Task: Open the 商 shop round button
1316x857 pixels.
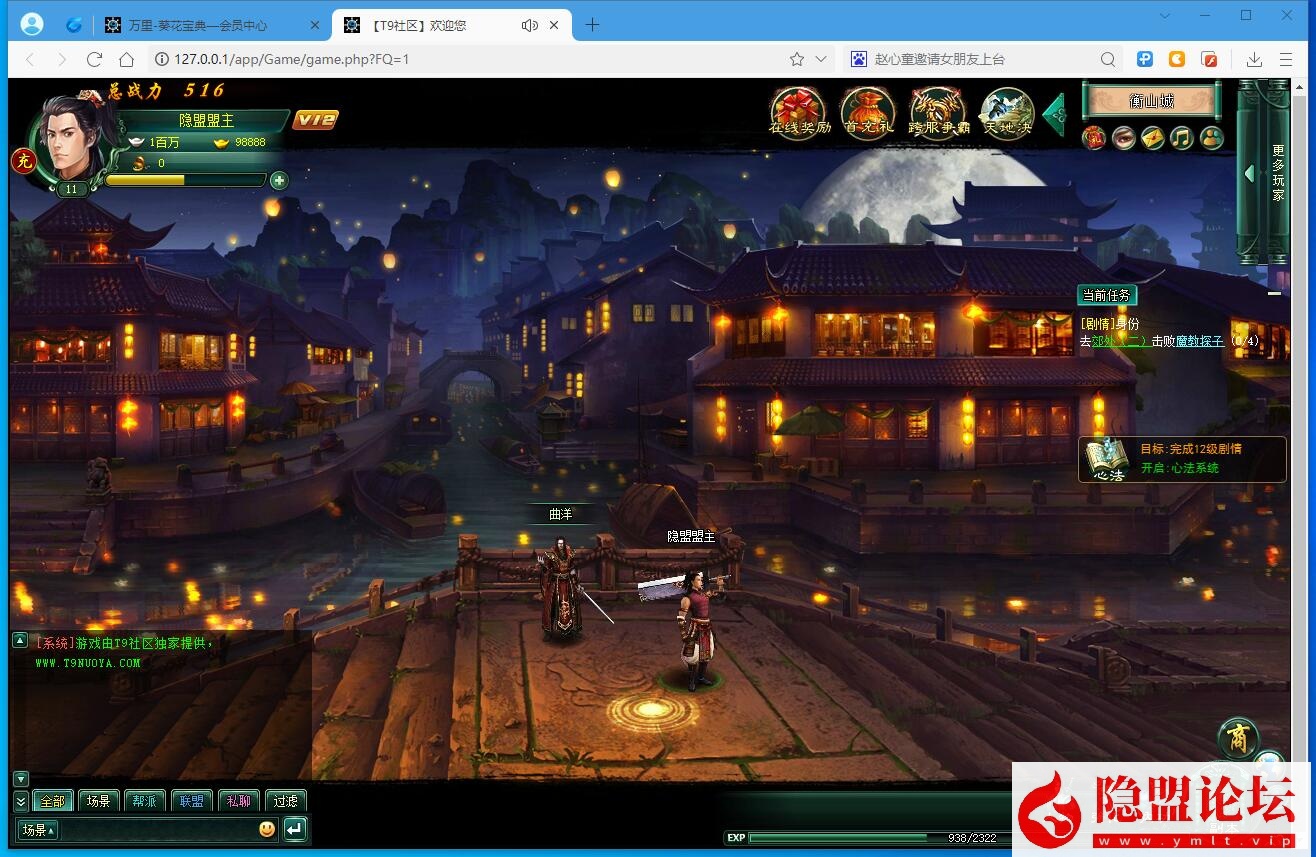Action: [1238, 739]
